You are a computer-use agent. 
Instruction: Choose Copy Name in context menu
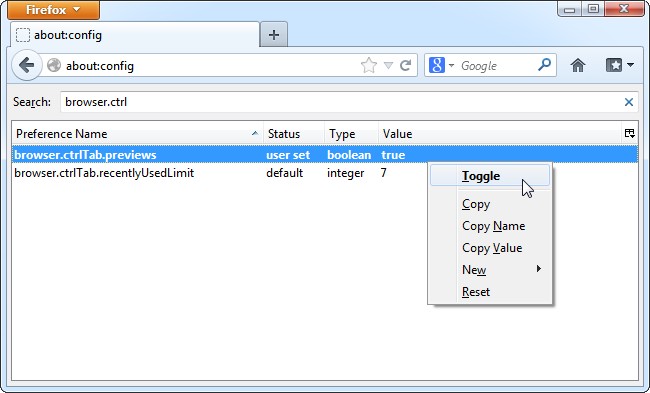490,226
